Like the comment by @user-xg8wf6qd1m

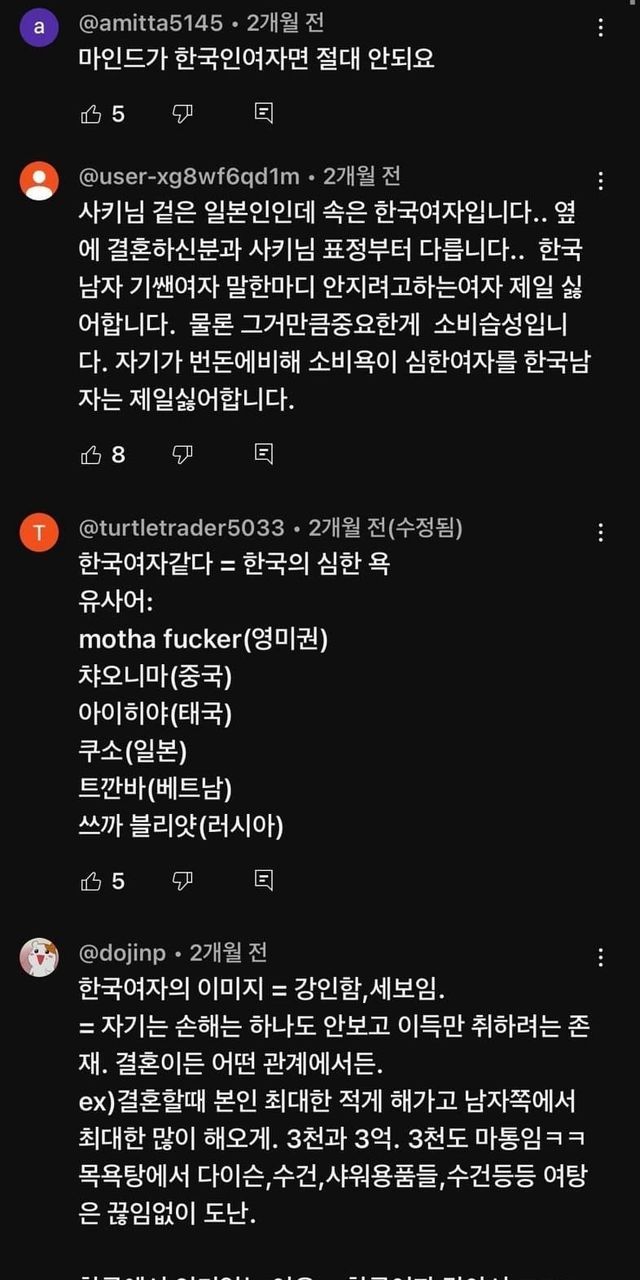(91, 455)
